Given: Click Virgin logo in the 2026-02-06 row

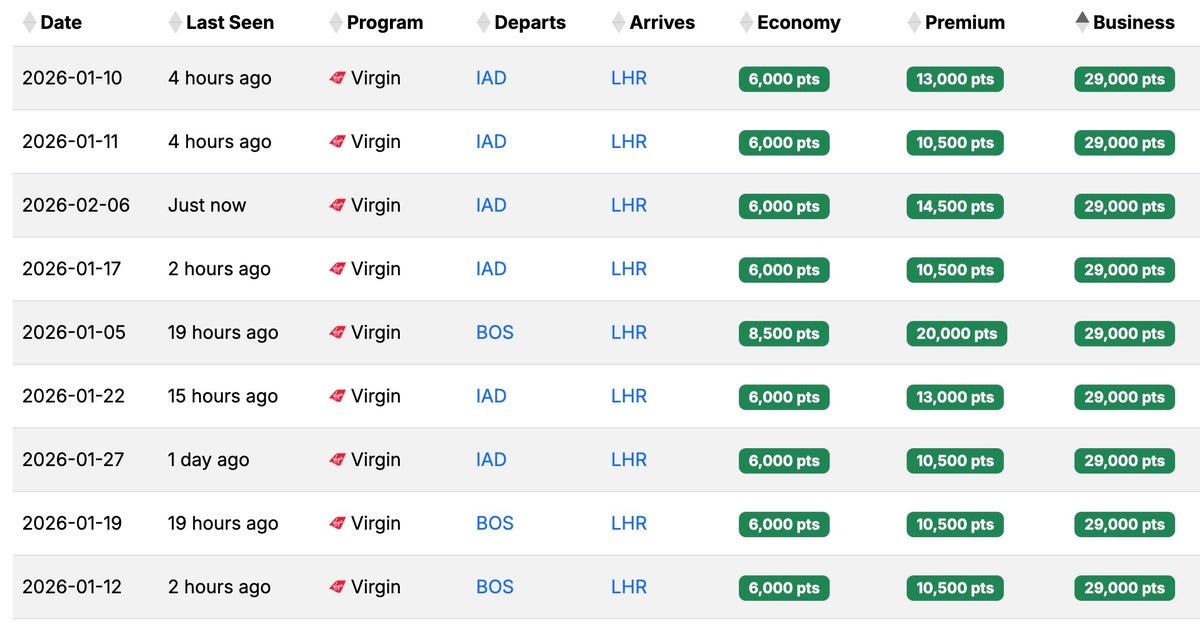Looking at the screenshot, I should (337, 205).
